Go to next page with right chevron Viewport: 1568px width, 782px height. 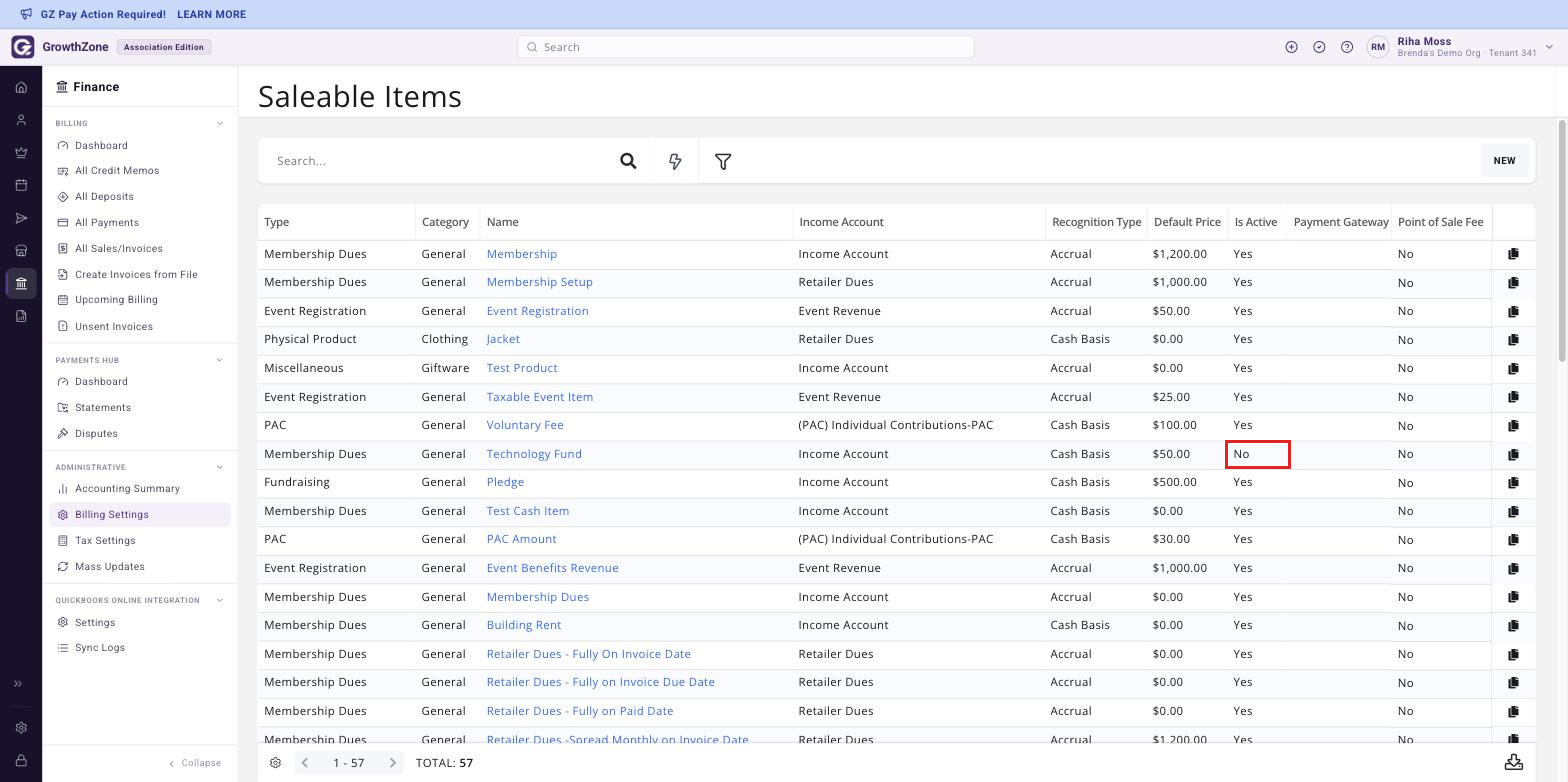(393, 763)
